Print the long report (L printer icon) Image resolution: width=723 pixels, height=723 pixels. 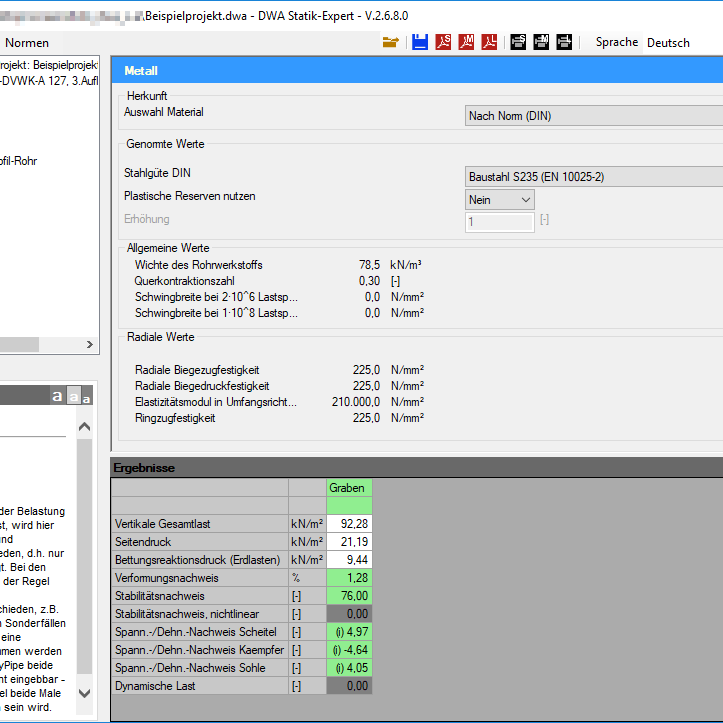pos(564,42)
